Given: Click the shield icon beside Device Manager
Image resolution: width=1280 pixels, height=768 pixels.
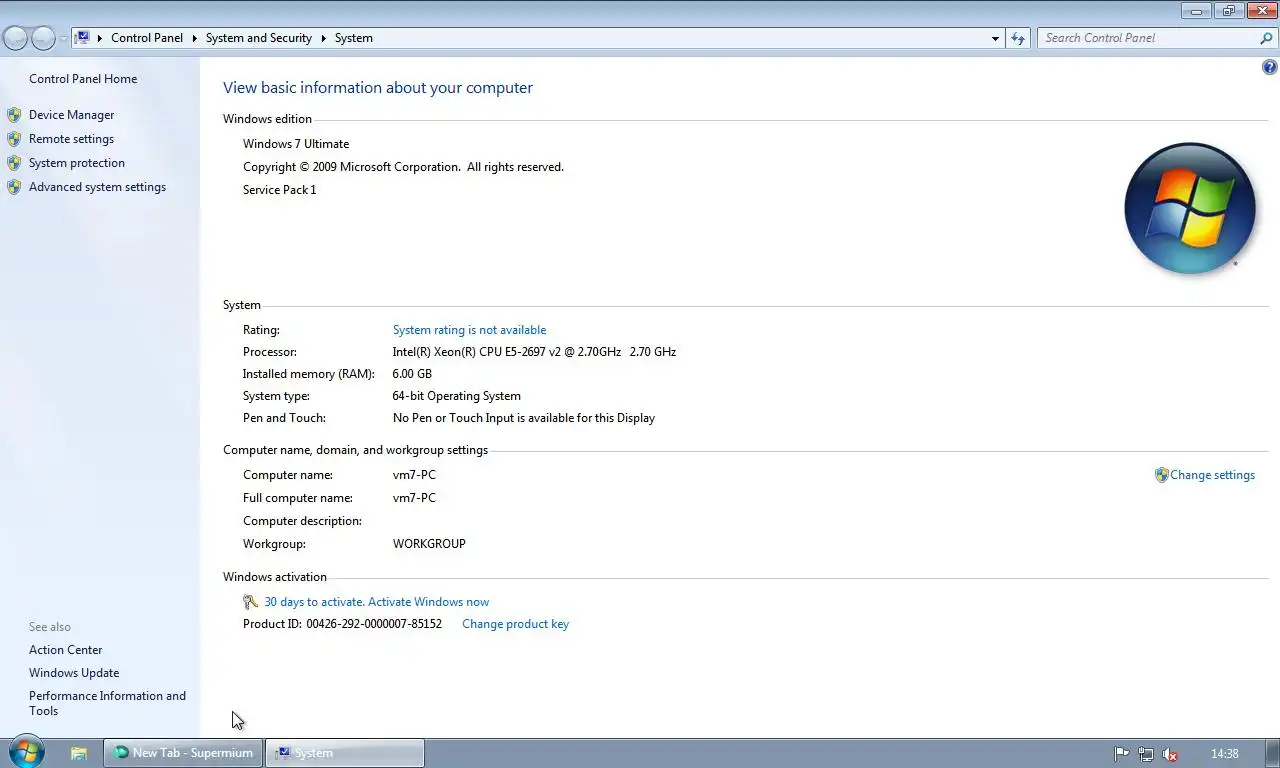Looking at the screenshot, I should point(14,115).
